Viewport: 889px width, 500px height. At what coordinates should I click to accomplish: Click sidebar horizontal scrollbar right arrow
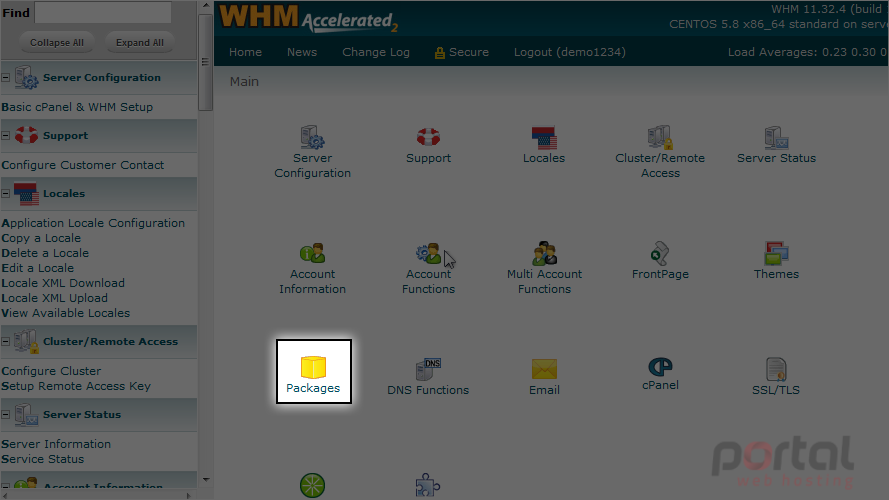189,495
